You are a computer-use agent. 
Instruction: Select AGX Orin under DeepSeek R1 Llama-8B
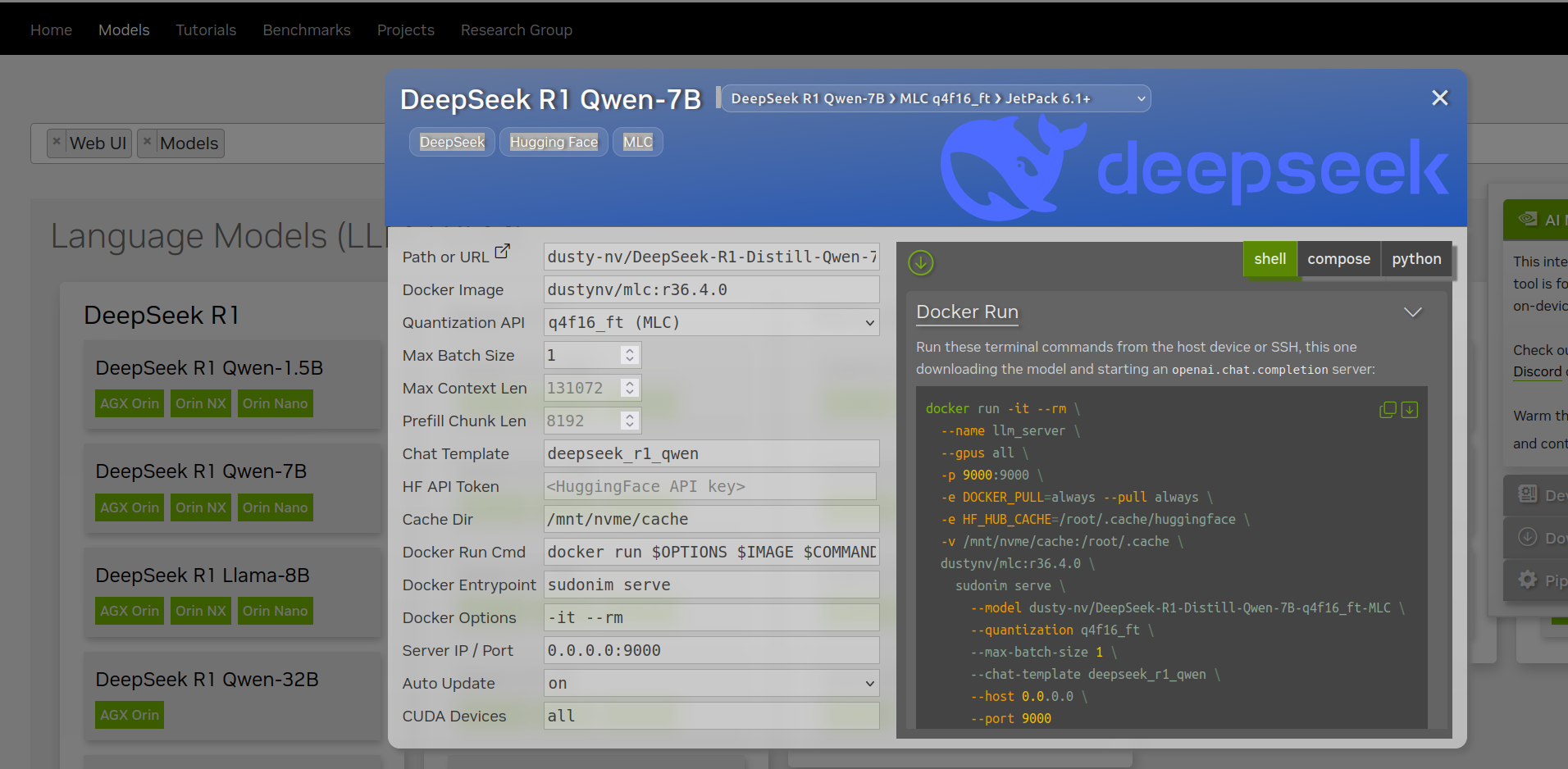[x=130, y=611]
